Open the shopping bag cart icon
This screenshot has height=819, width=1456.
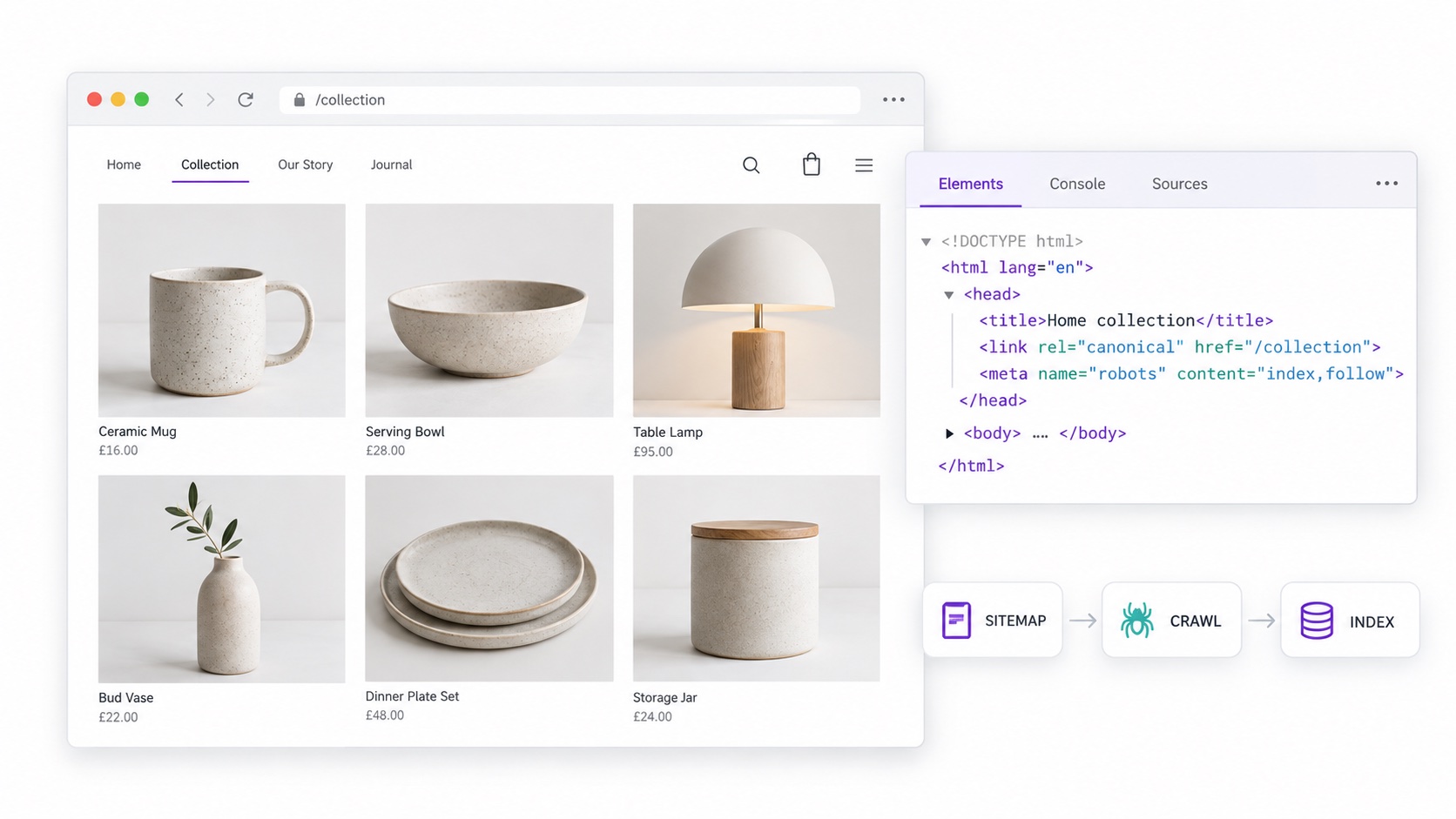coord(812,164)
